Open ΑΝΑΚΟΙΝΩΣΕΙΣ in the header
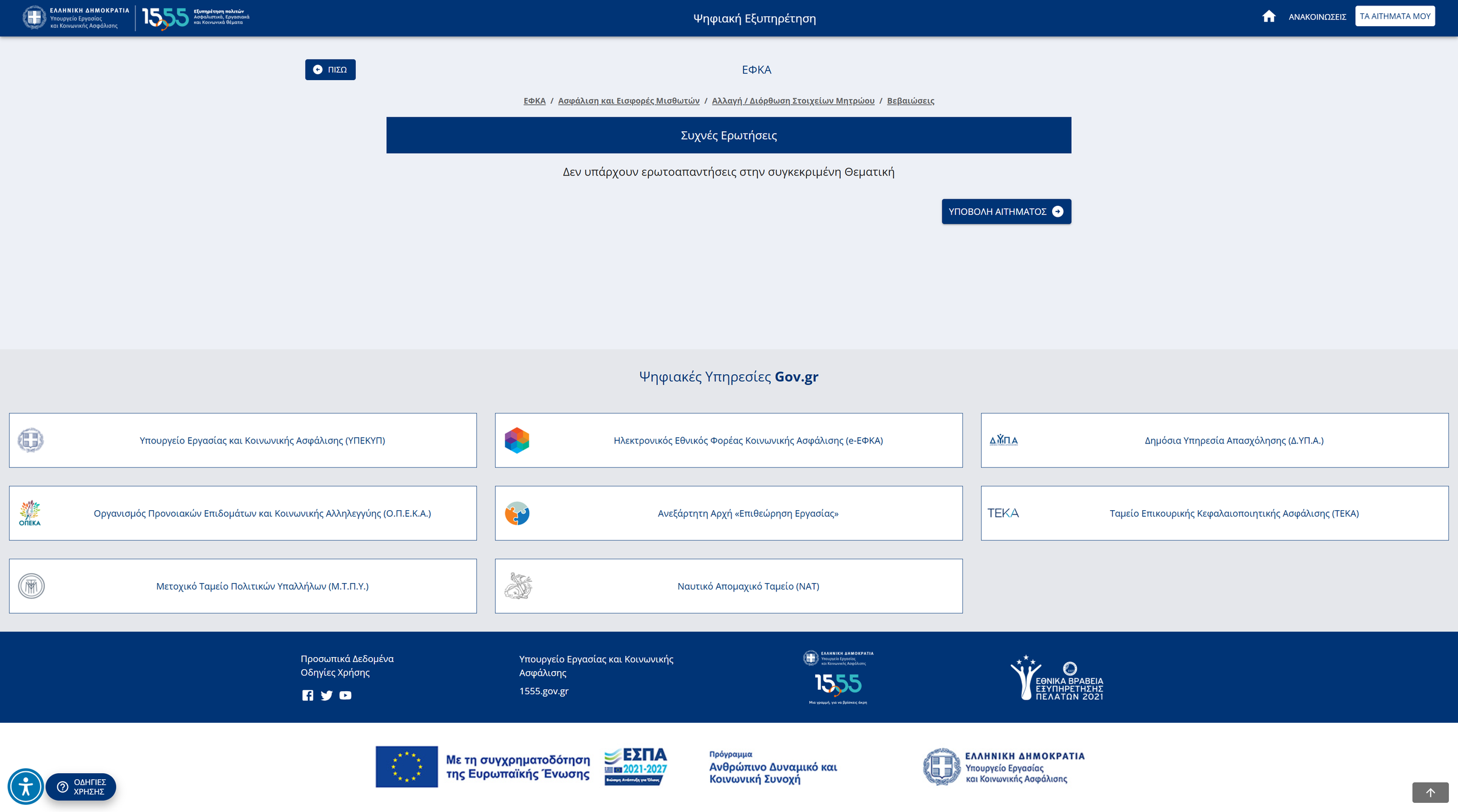This screenshot has height=812, width=1458. click(1317, 17)
